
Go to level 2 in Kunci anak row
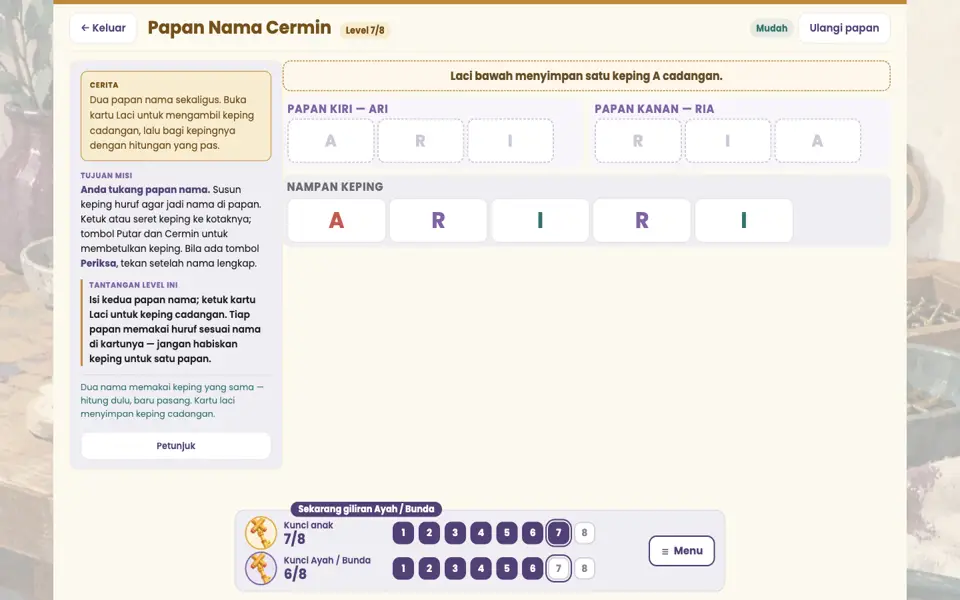point(429,533)
